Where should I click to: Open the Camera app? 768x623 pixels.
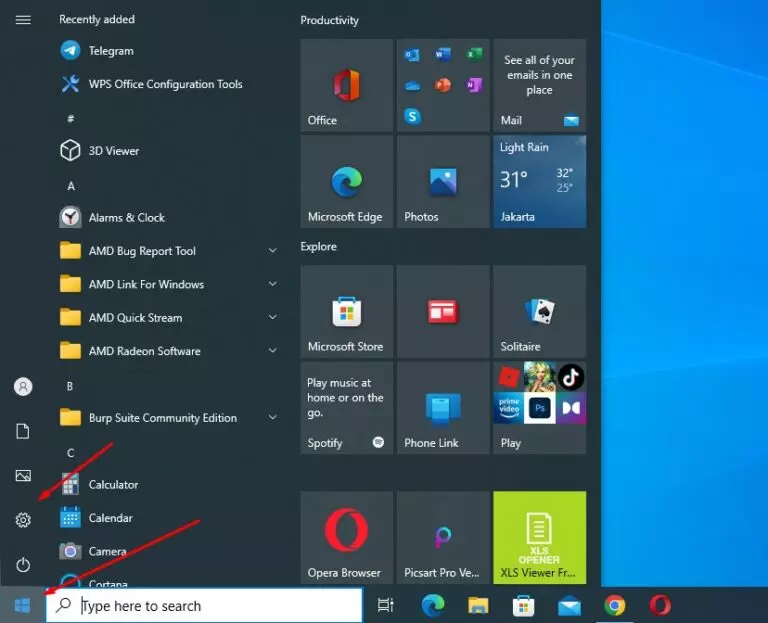167,551
